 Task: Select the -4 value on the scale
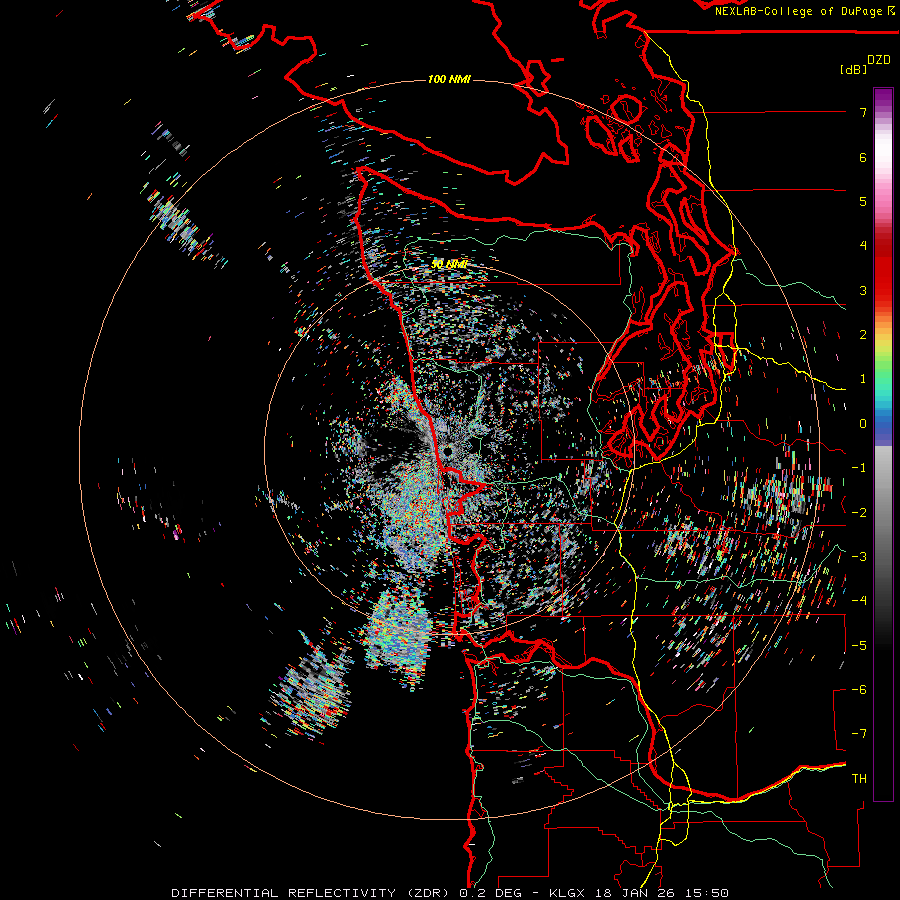(x=859, y=601)
